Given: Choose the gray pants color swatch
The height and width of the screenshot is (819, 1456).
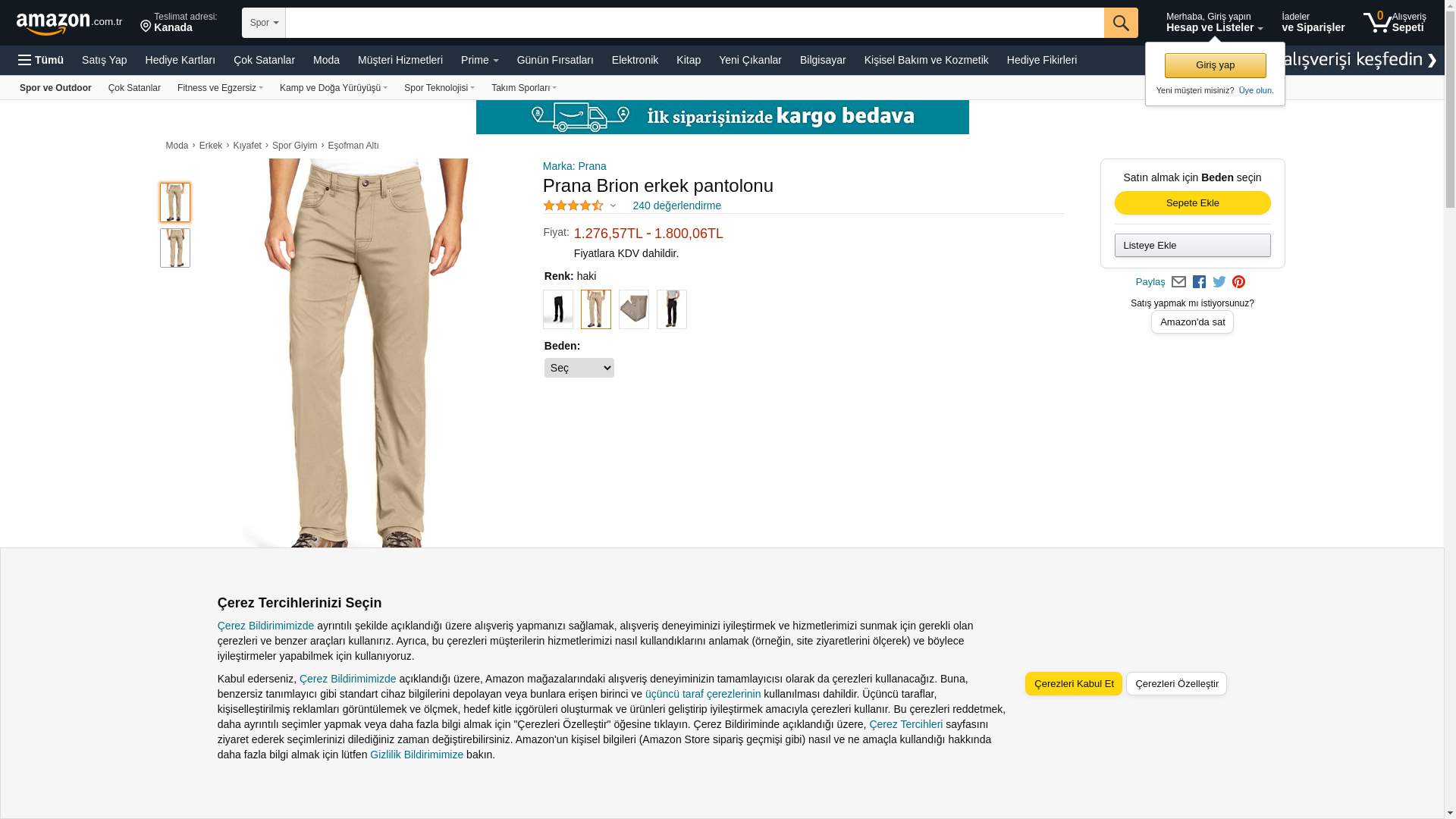Looking at the screenshot, I should pos(634,309).
